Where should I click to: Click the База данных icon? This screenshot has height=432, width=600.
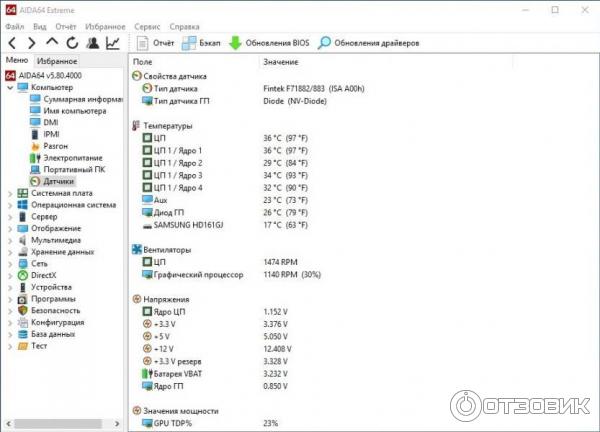pyautogui.click(x=23, y=334)
